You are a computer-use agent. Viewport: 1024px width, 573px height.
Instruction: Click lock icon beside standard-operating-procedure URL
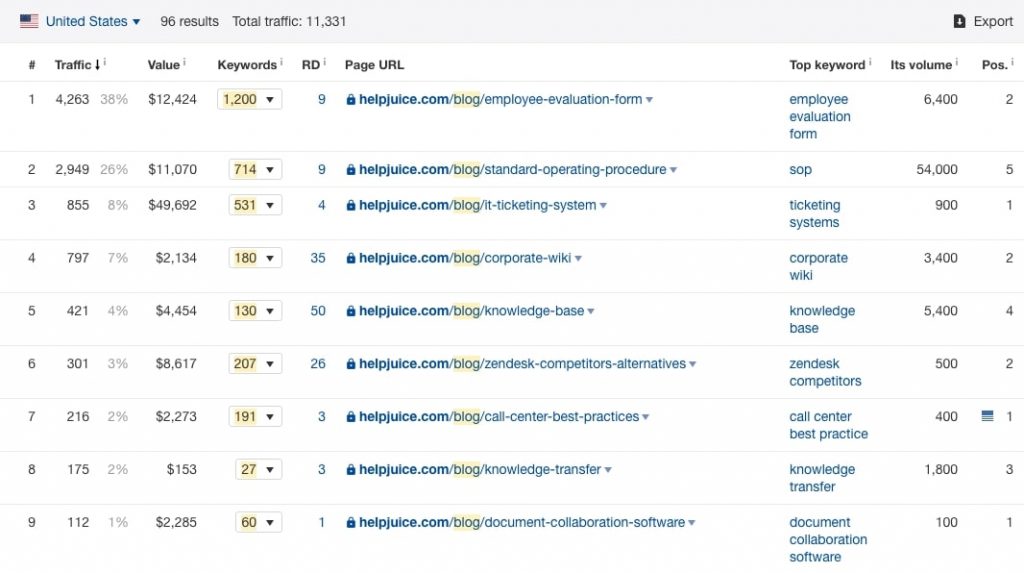tap(351, 170)
